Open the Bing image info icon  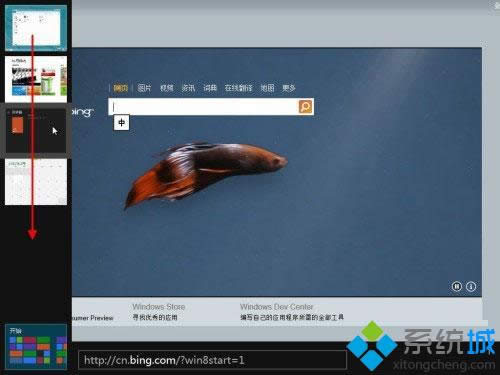pyautogui.click(x=471, y=286)
